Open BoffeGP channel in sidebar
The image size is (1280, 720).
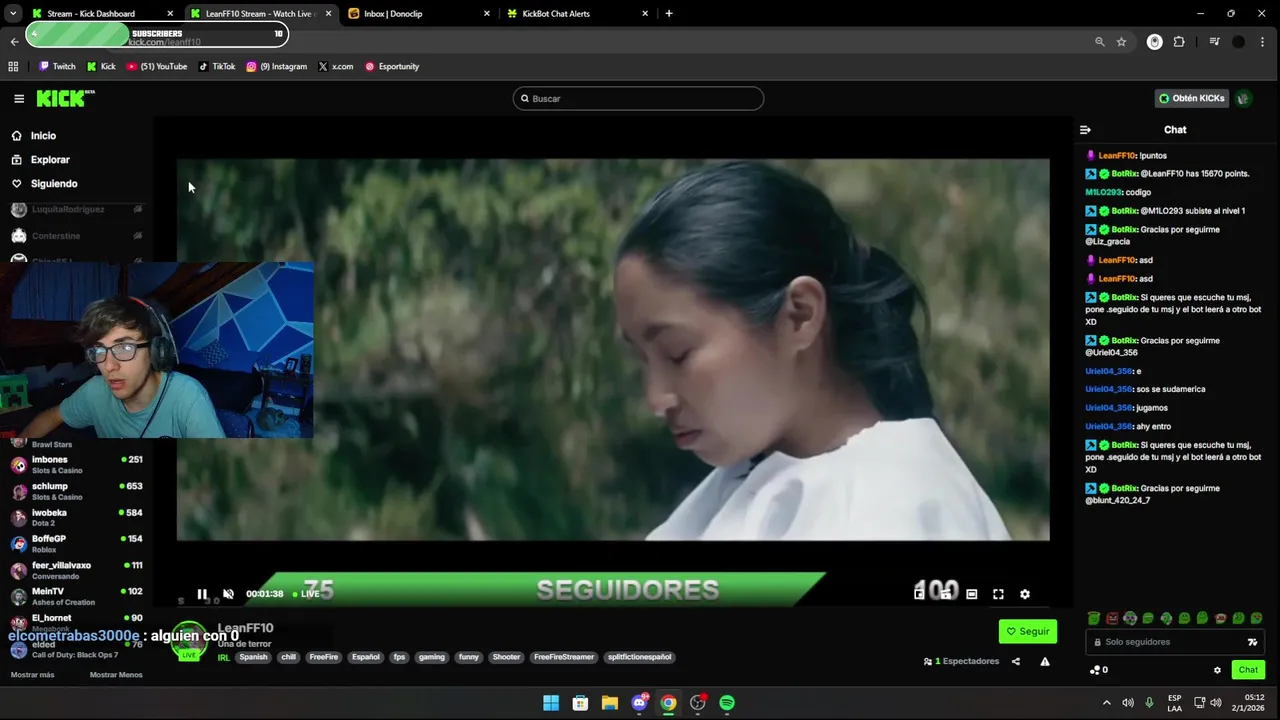76,544
